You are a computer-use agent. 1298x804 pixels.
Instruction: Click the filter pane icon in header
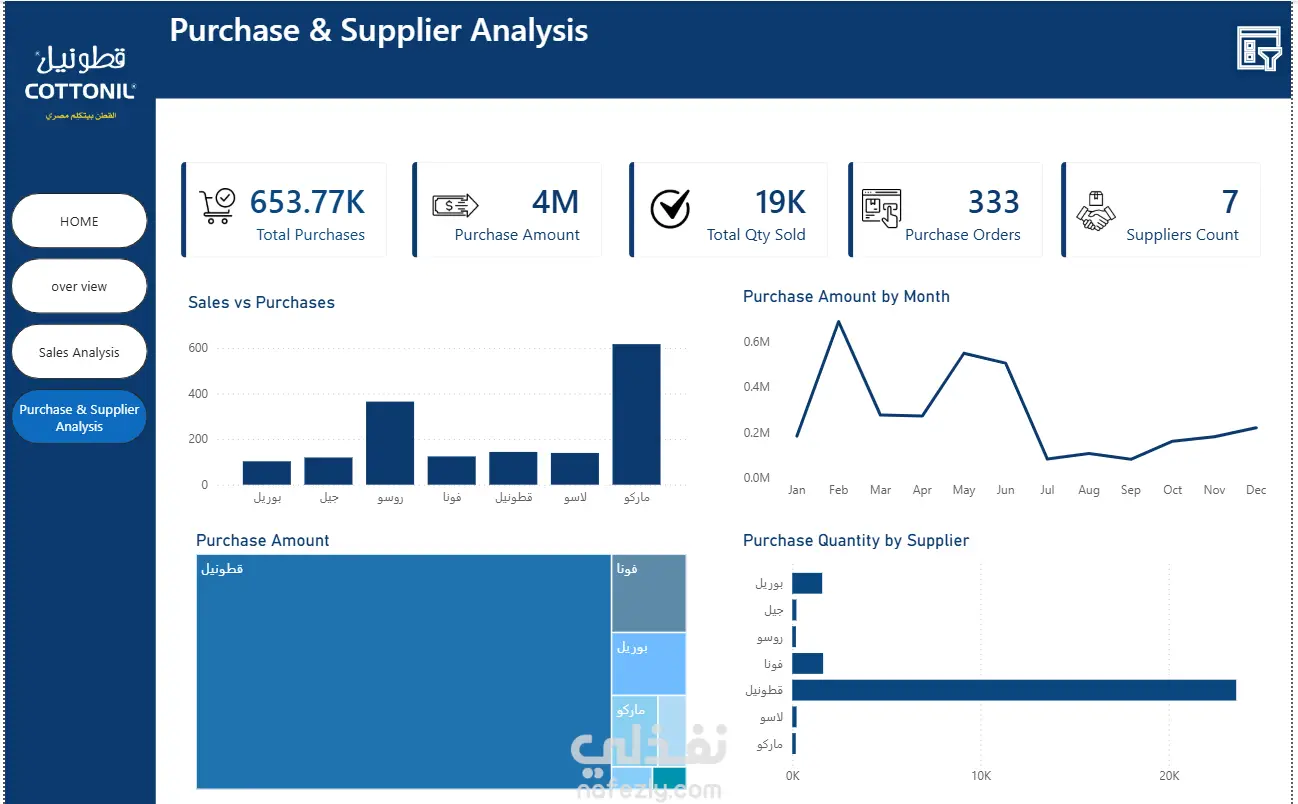(1259, 49)
